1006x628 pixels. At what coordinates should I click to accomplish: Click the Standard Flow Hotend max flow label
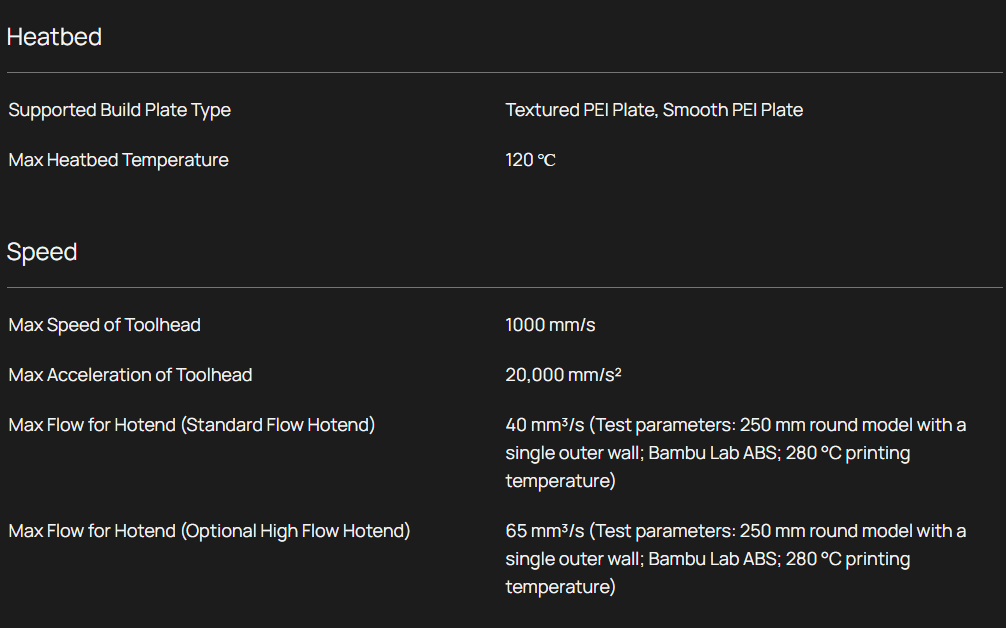click(x=192, y=425)
